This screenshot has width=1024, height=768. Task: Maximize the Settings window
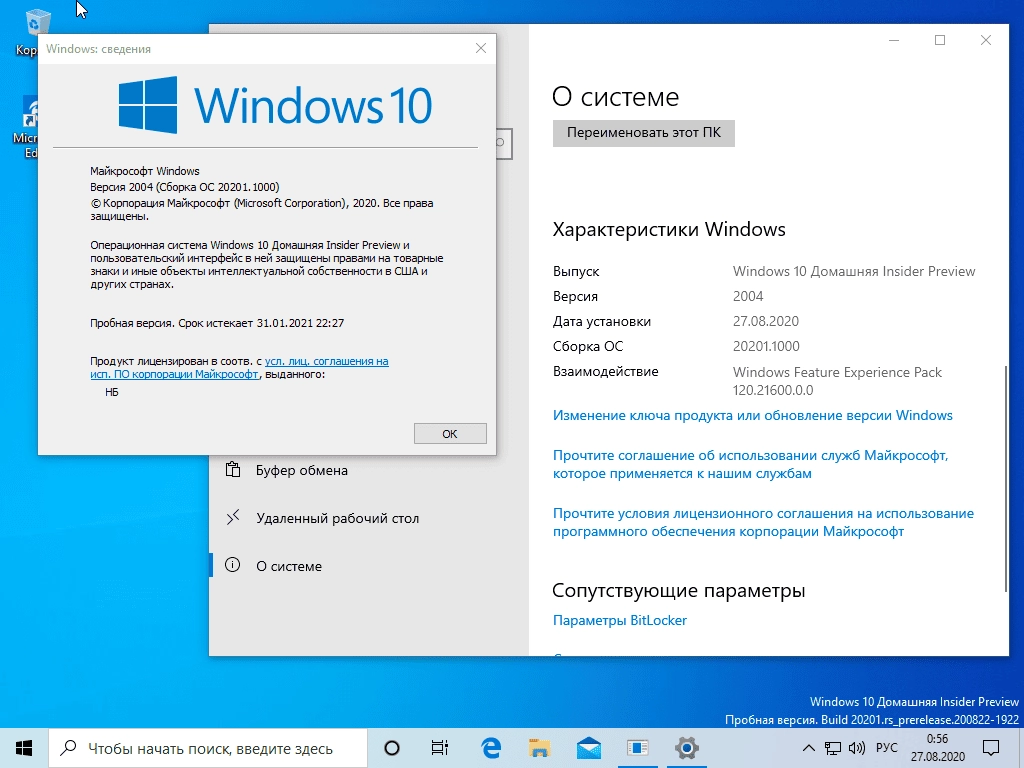940,40
